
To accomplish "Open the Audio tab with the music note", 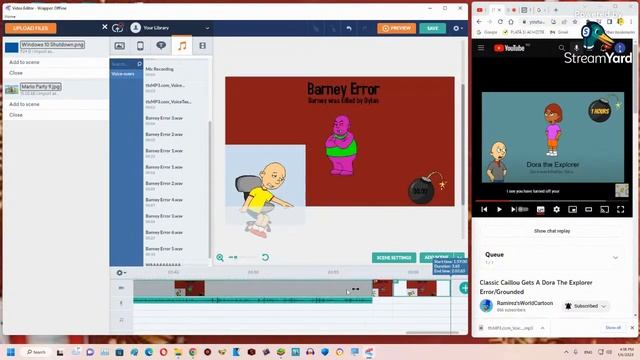I will click(x=182, y=46).
